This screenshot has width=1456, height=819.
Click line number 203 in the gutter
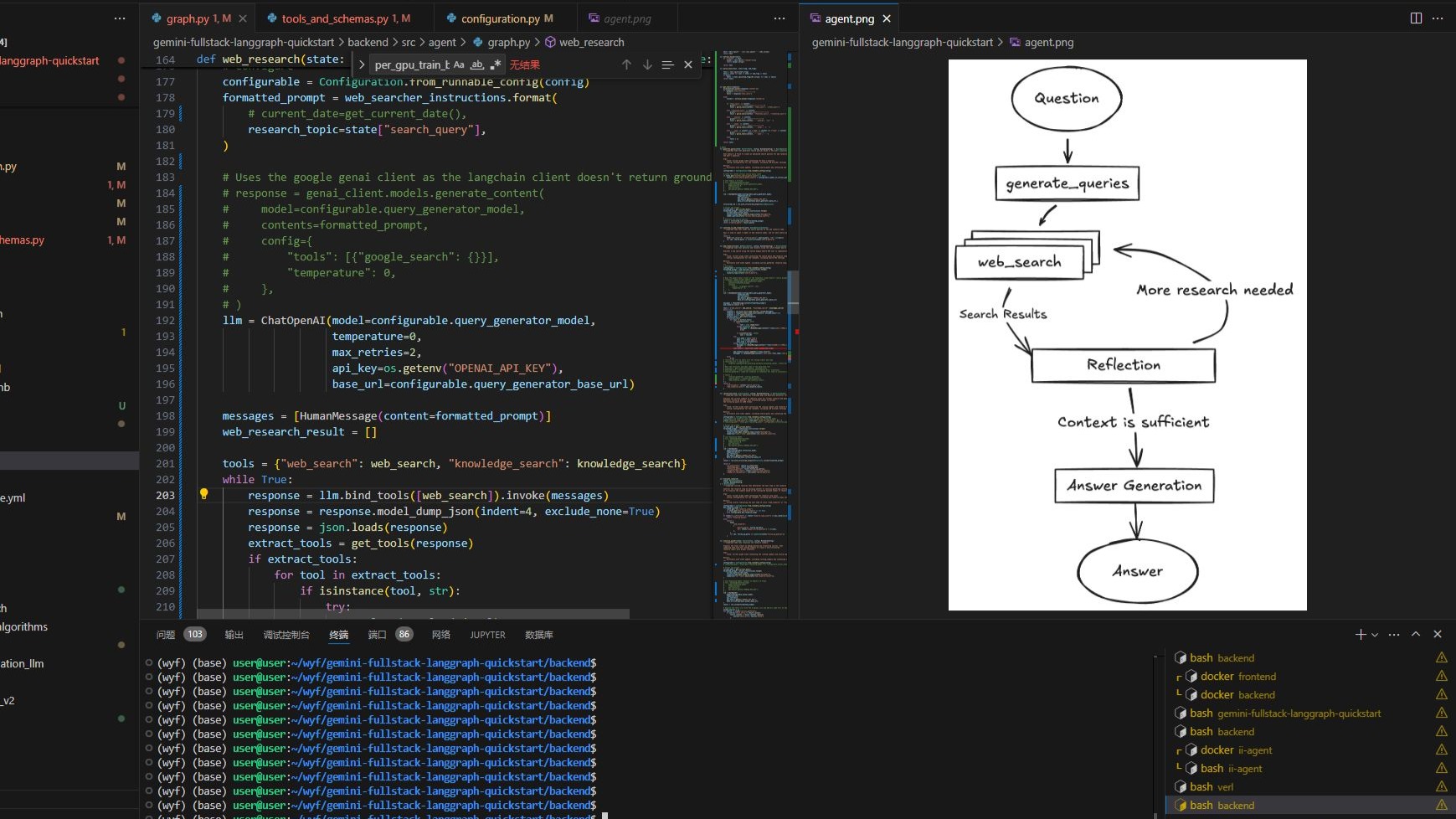(x=165, y=495)
